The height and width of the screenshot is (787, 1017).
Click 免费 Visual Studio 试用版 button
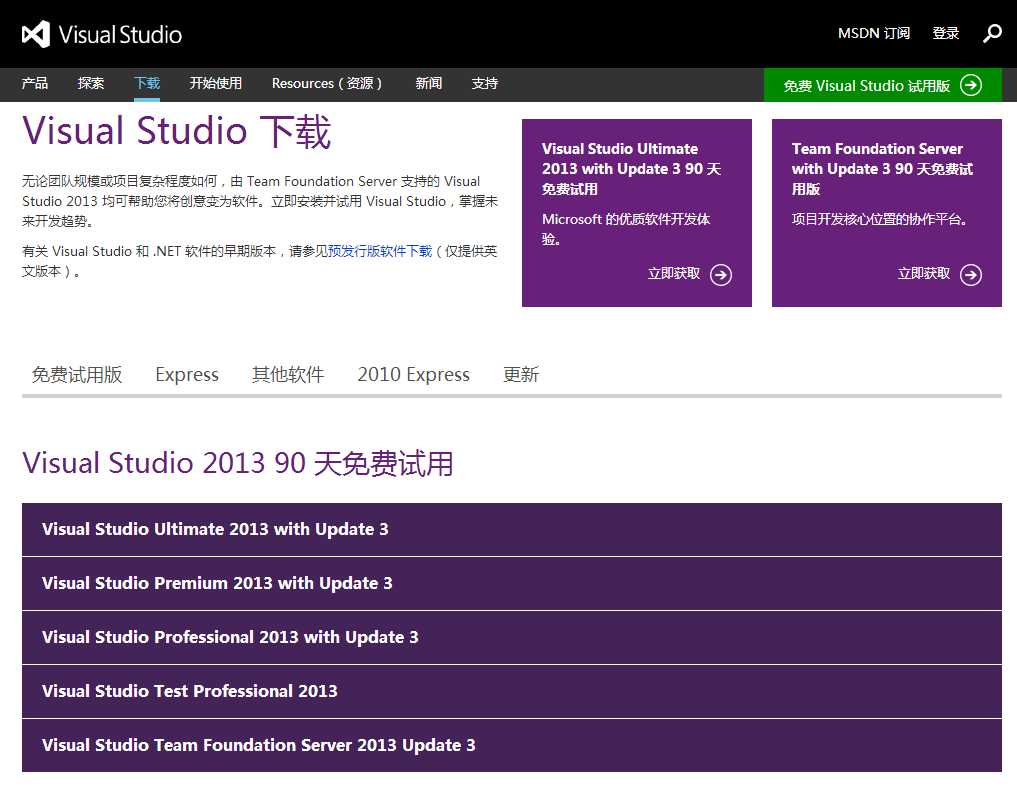(x=883, y=85)
